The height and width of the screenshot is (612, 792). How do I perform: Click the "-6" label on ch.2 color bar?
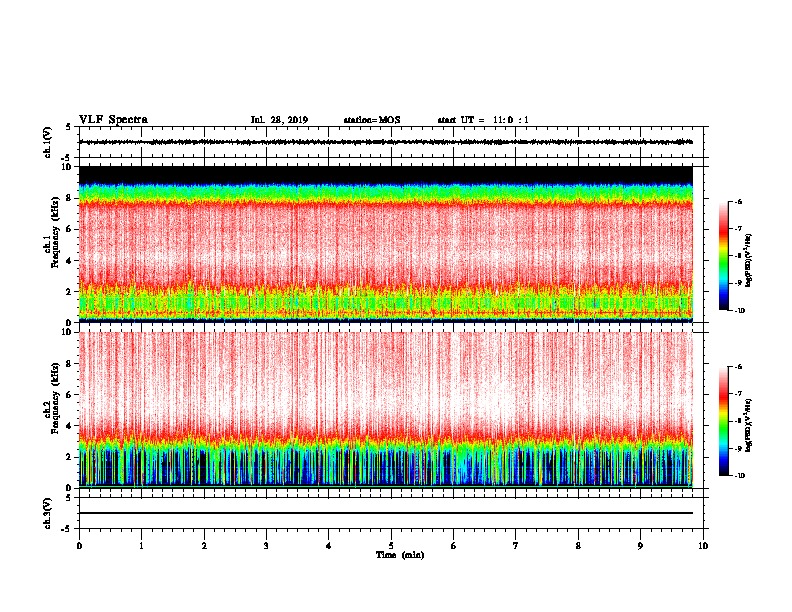point(738,367)
